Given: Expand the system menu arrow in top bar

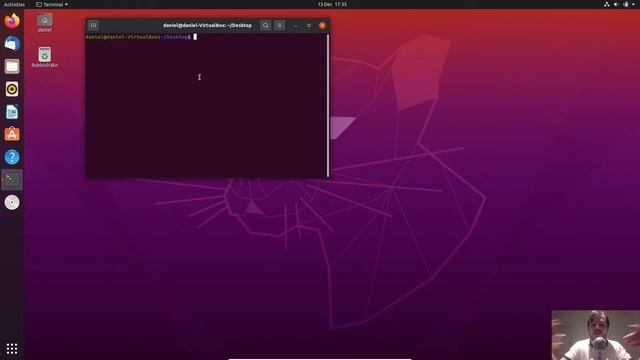Looking at the screenshot, I should tap(634, 4).
